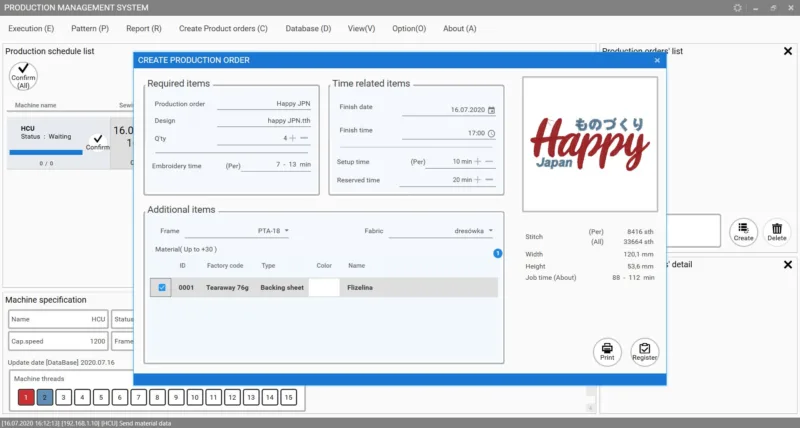Click the Delete trash icon
The image size is (800, 428).
click(777, 232)
